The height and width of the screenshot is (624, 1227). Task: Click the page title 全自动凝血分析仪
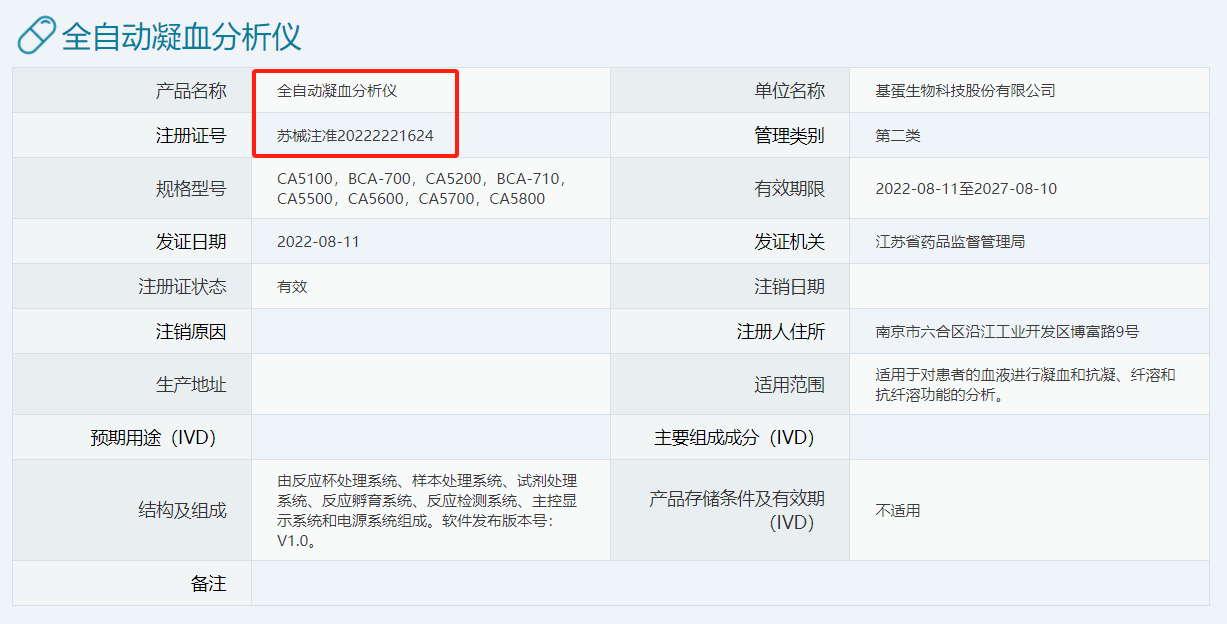coord(181,36)
